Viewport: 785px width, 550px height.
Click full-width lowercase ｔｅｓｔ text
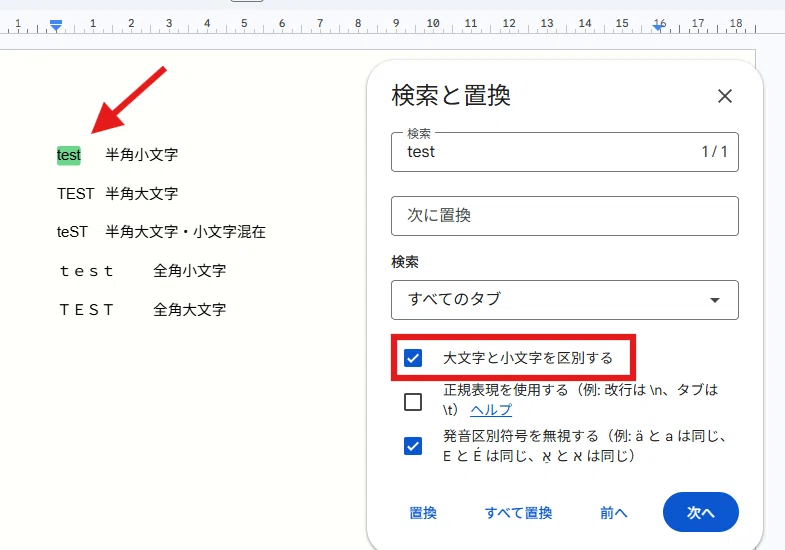click(87, 271)
